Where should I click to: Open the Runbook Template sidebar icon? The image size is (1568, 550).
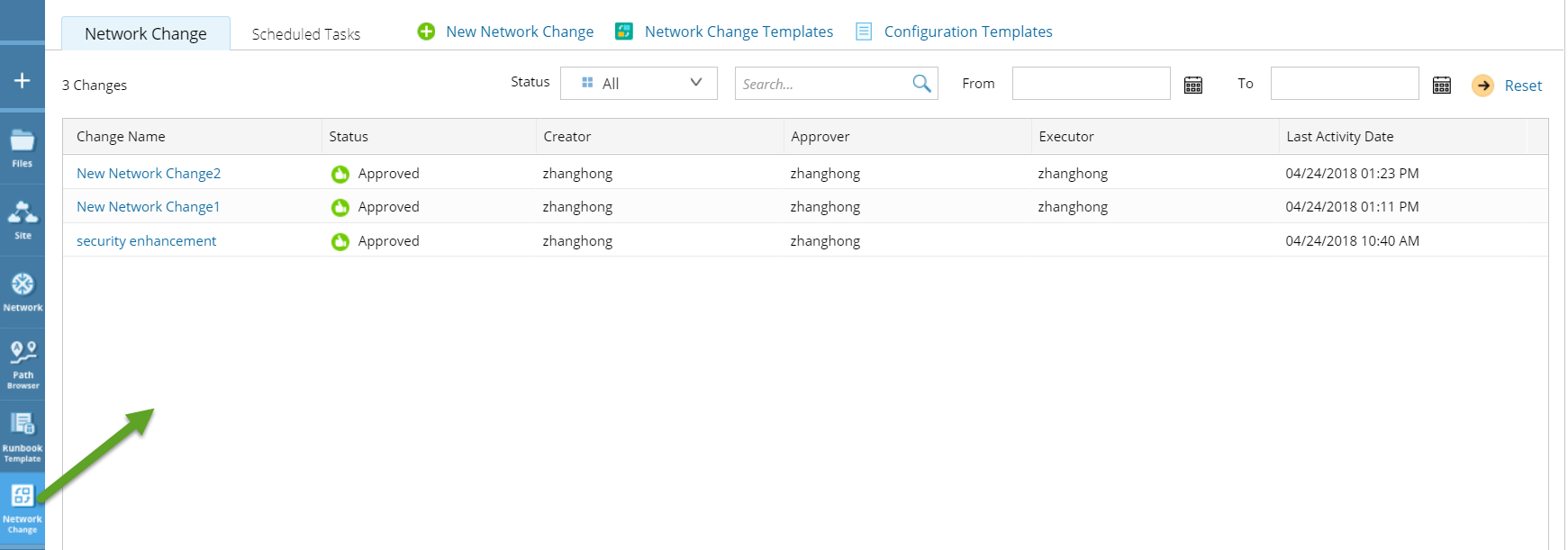click(23, 437)
